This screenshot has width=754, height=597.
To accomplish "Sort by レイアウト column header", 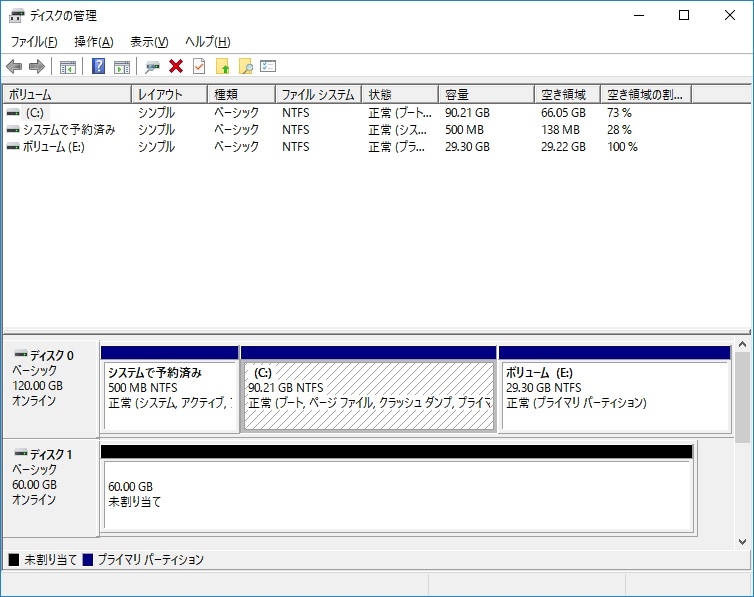I will point(169,94).
